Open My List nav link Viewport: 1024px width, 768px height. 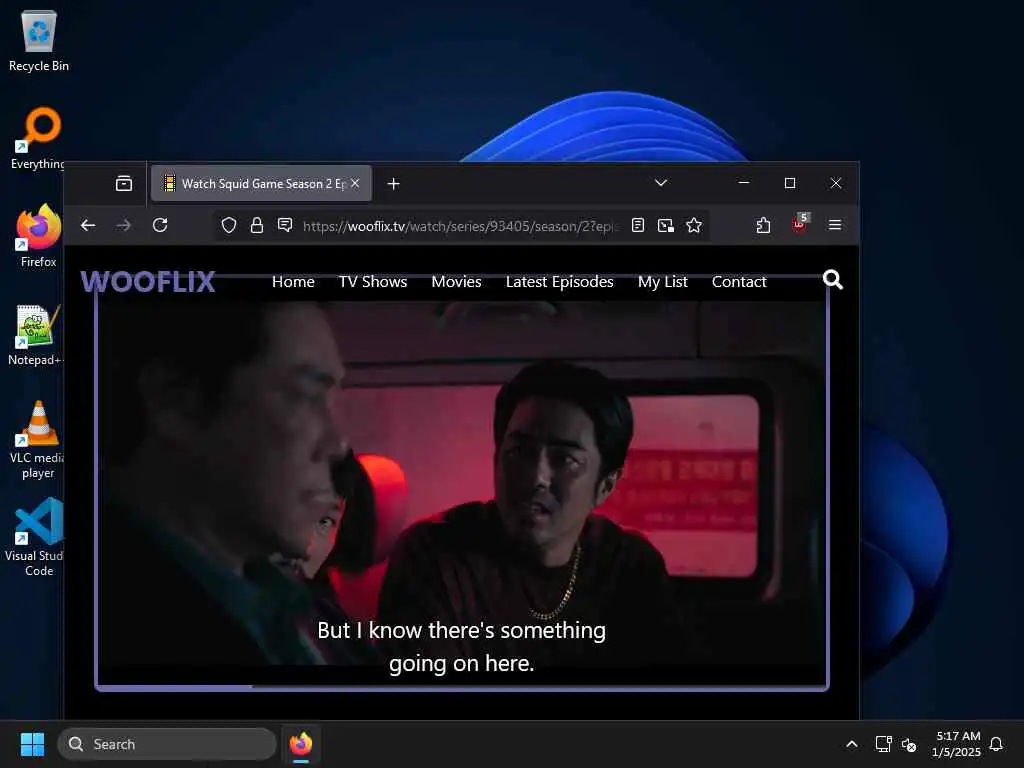point(663,281)
